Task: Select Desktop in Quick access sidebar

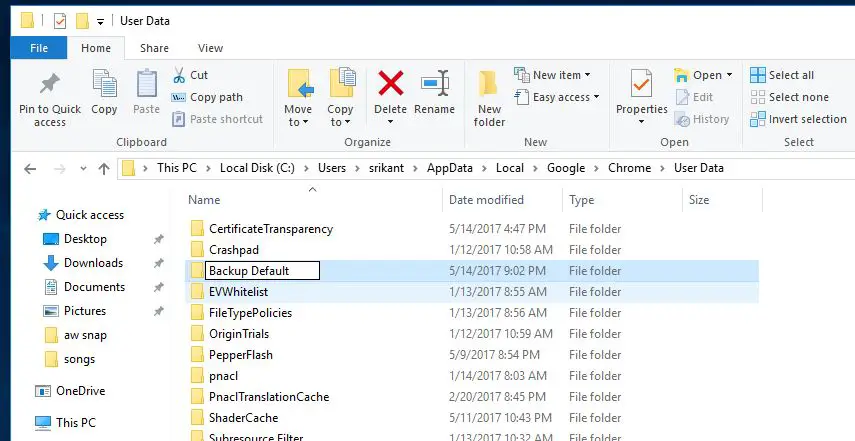Action: tap(85, 239)
